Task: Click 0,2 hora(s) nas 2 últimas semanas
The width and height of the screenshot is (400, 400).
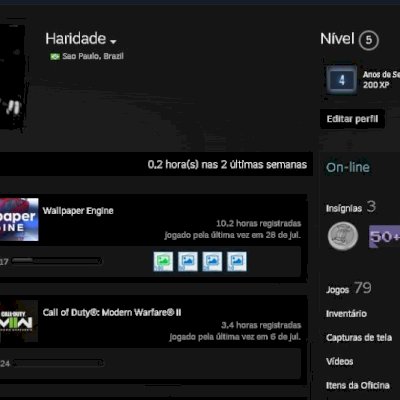Action: [227, 165]
